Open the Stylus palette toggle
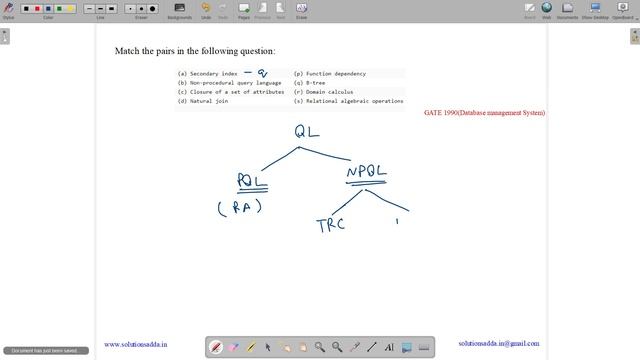Image resolution: width=640 pixels, height=360 pixels. pos(8,10)
